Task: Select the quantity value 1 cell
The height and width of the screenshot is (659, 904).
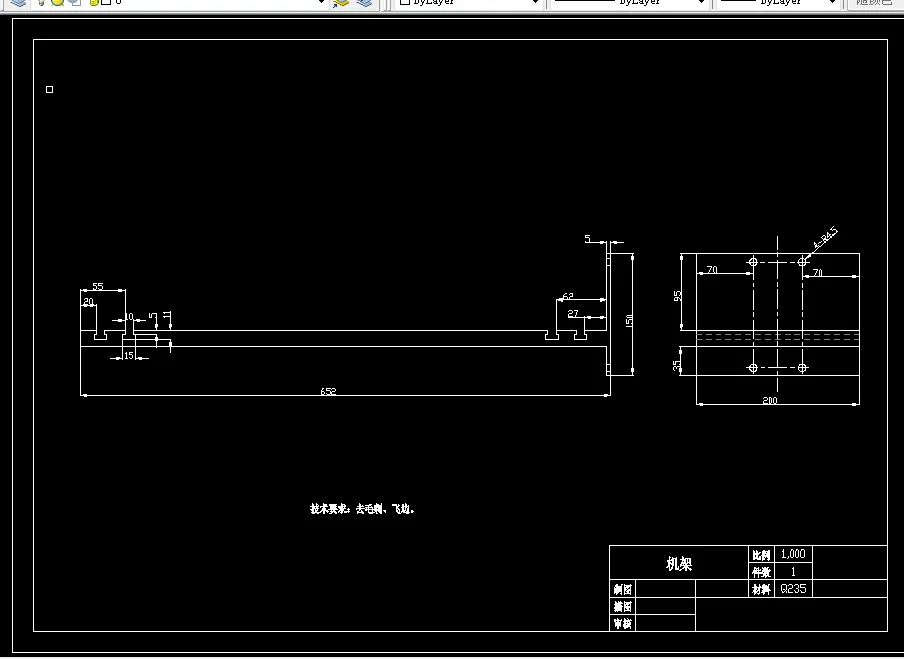Action: click(793, 572)
